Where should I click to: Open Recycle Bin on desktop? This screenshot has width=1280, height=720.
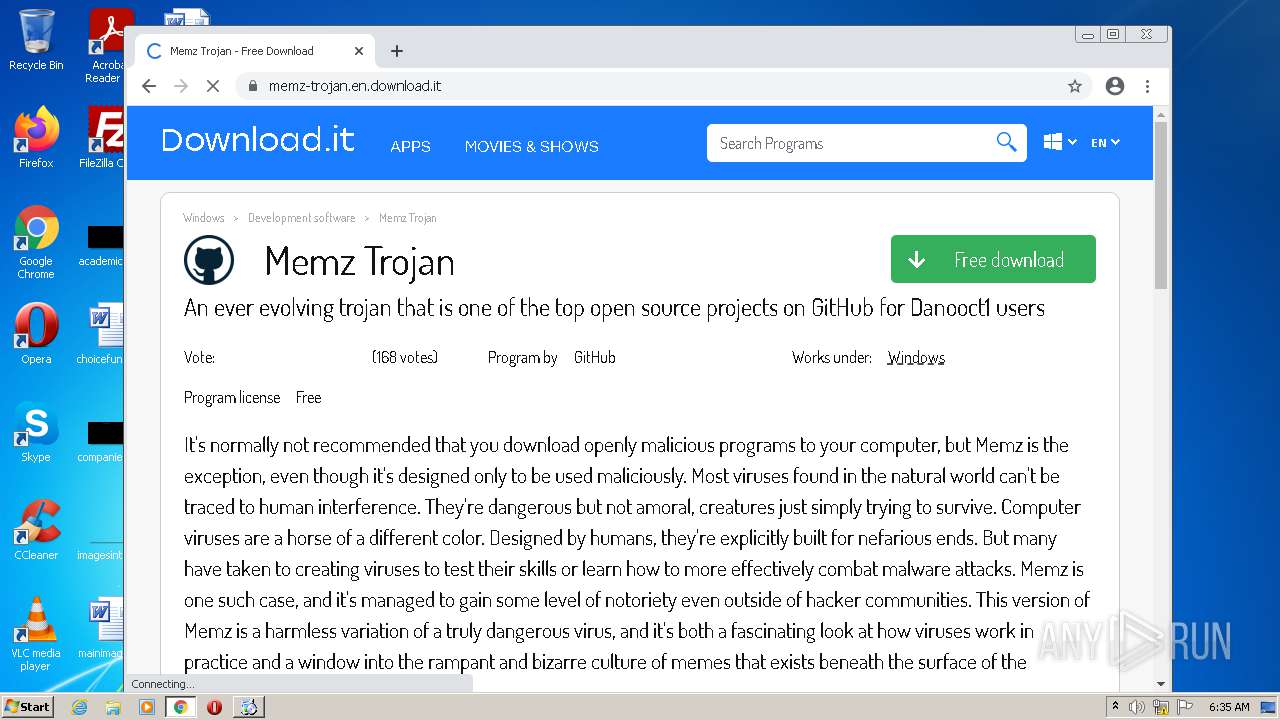coord(36,40)
